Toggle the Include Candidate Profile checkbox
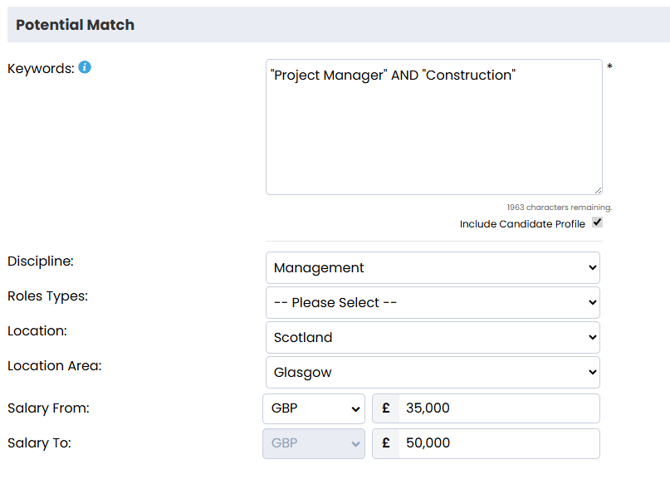The height and width of the screenshot is (479, 670). coord(597,223)
